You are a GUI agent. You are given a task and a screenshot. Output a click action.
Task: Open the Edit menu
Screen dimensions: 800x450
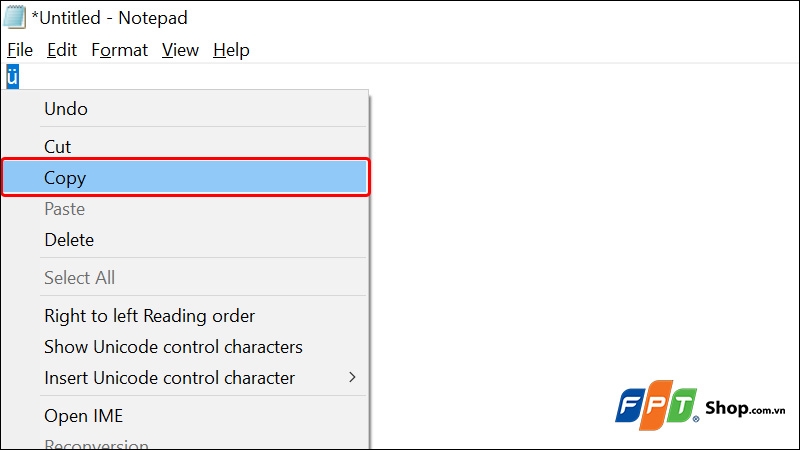pos(62,50)
